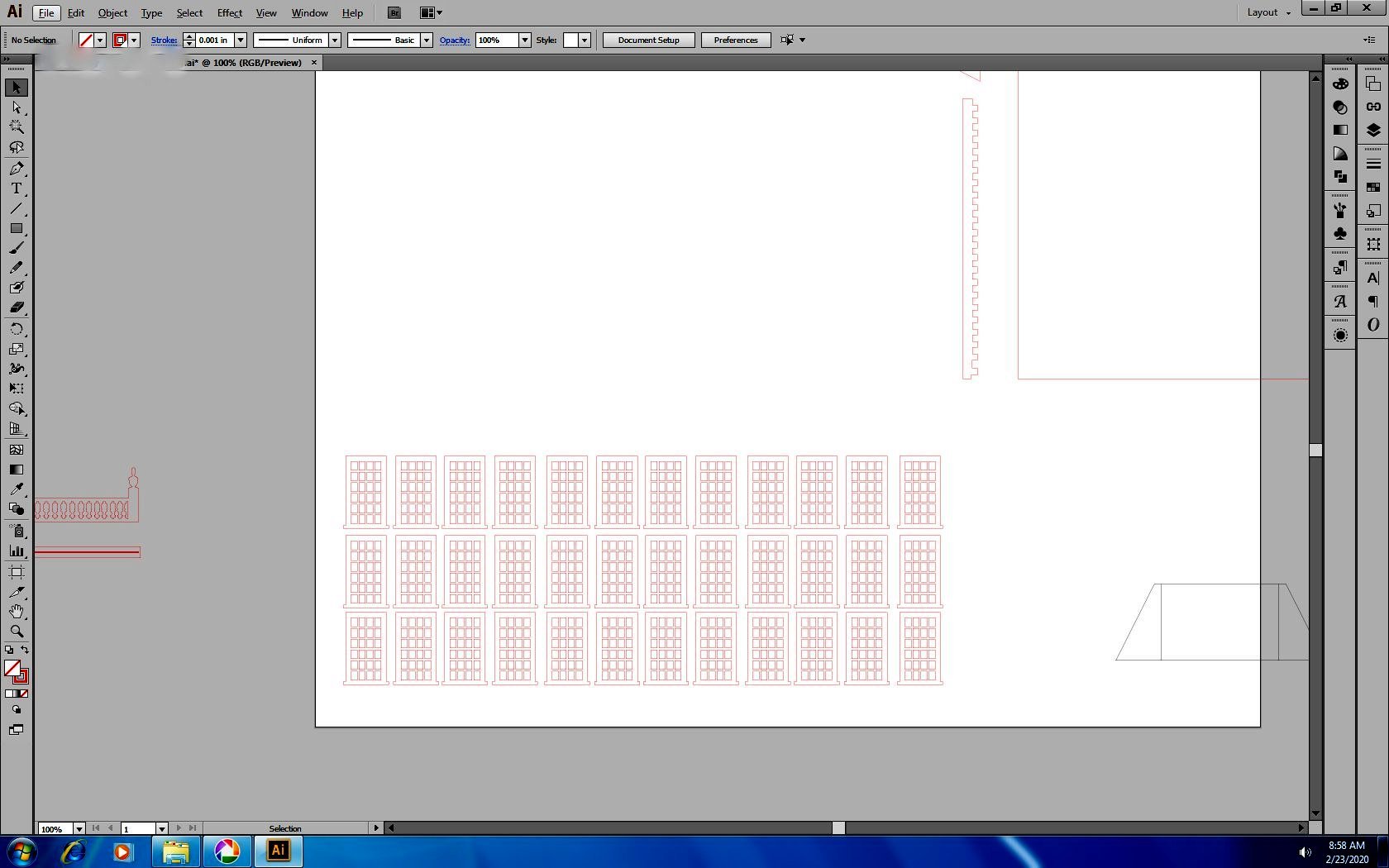Select the Zoom magnifier tool
Viewport: 1389px width, 868px height.
17,632
